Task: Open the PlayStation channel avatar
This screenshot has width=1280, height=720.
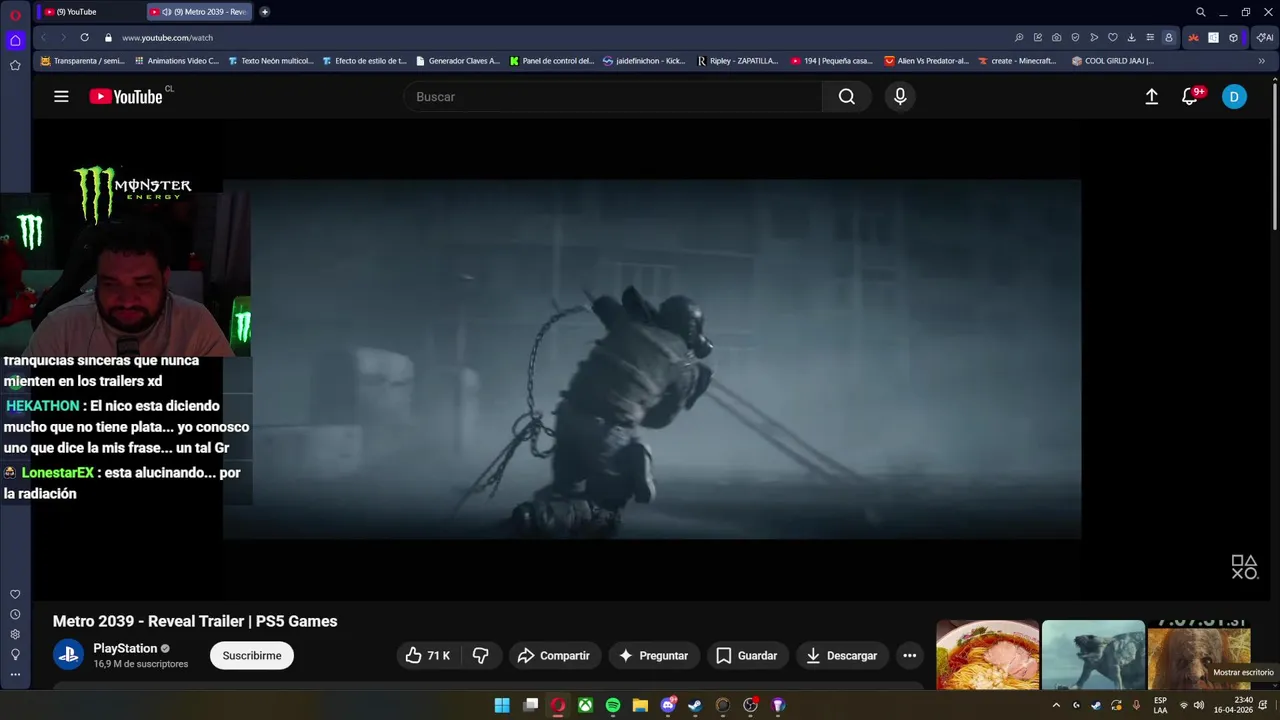Action: 68,656
